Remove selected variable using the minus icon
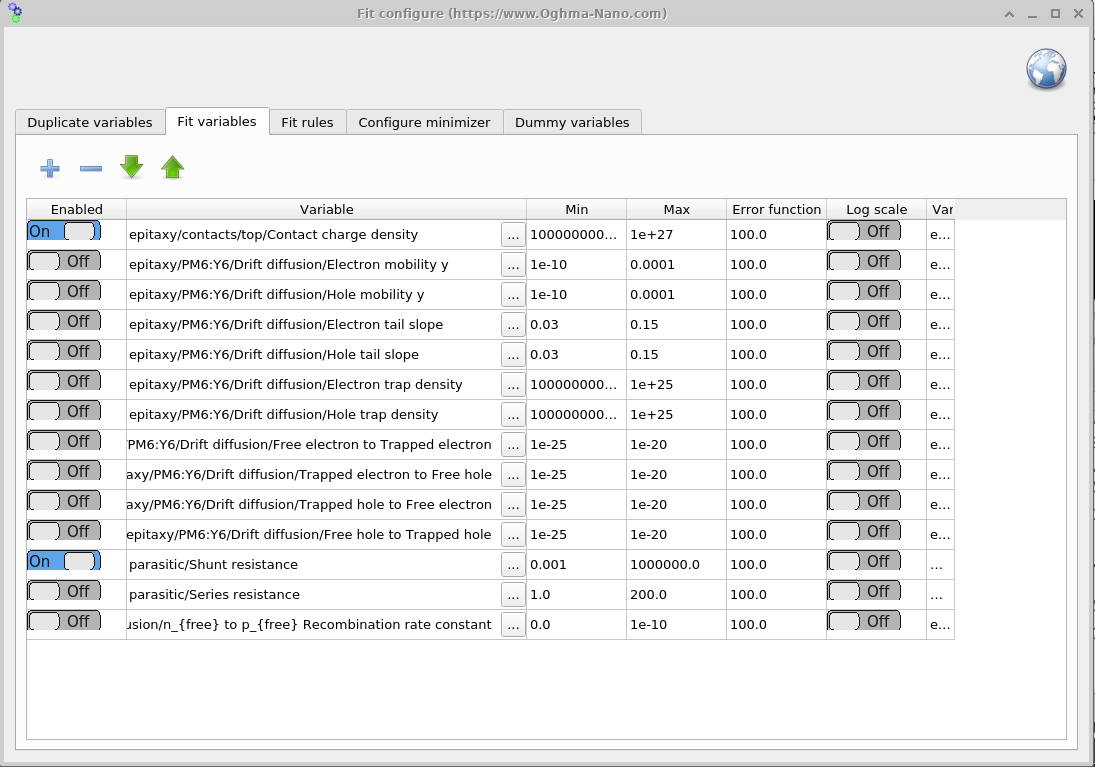Image resolution: width=1095 pixels, height=767 pixels. pos(90,168)
